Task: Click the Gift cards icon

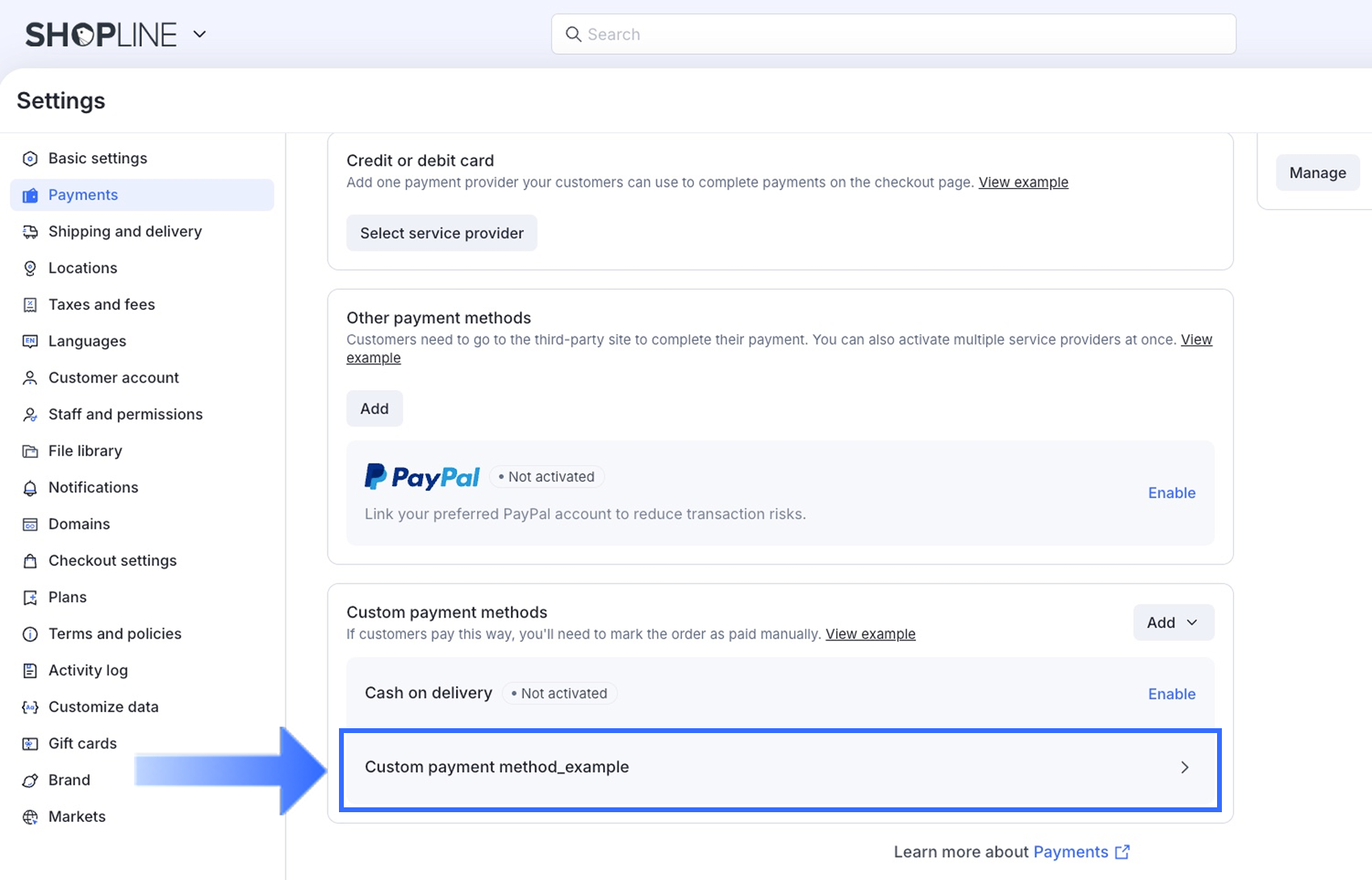Action: click(30, 744)
